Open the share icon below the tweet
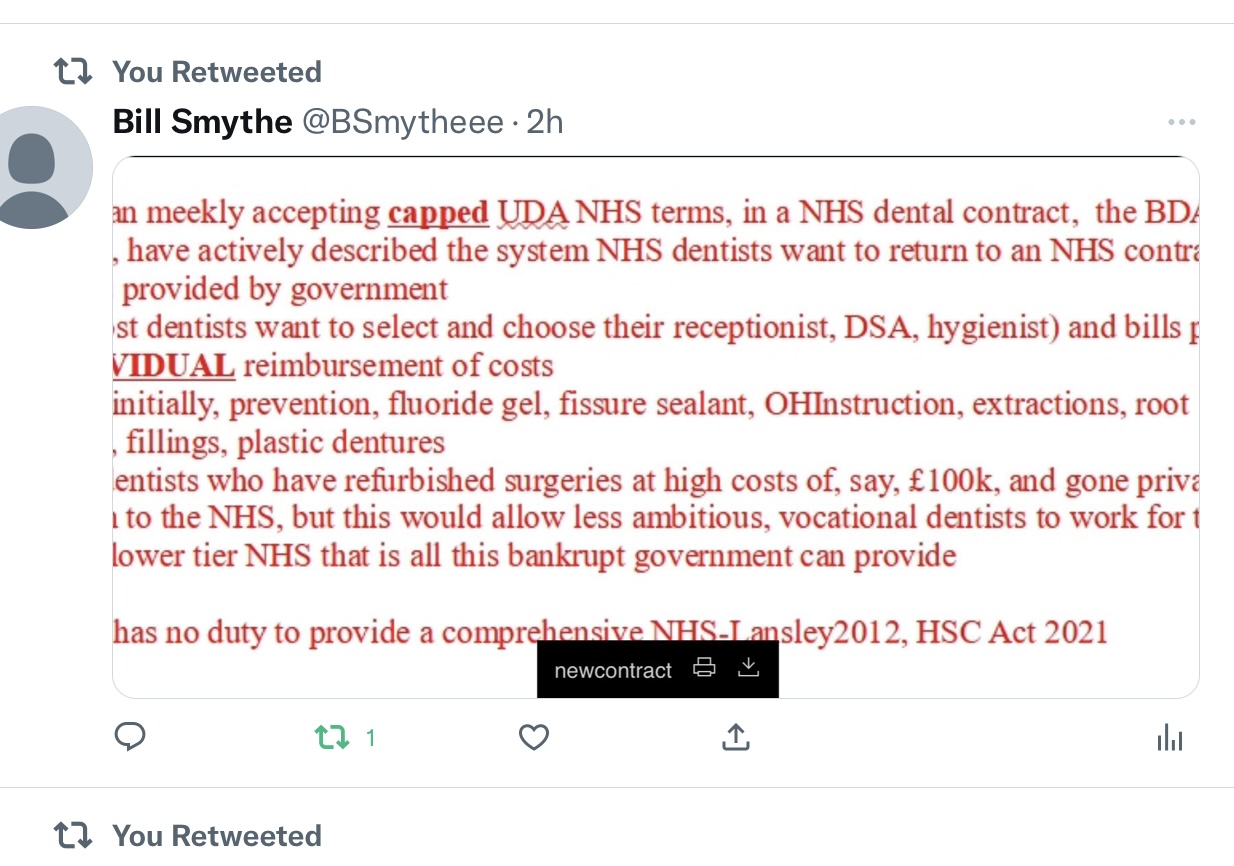The width and height of the screenshot is (1234, 866). coord(736,738)
